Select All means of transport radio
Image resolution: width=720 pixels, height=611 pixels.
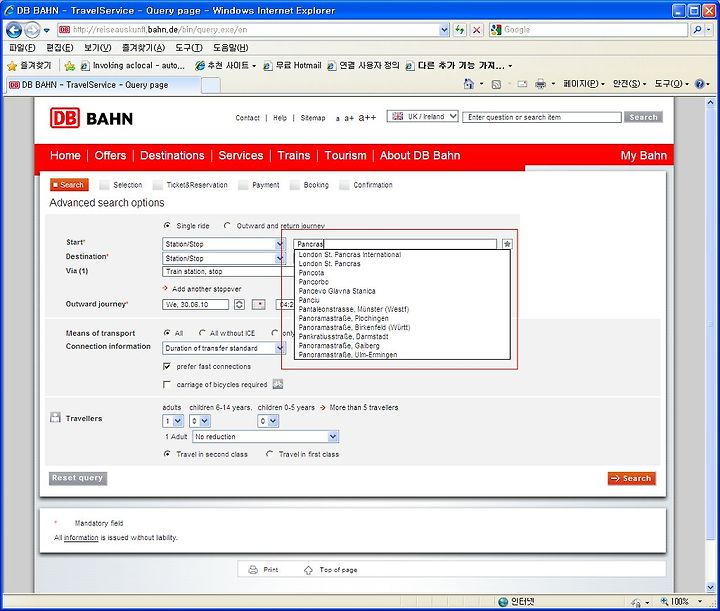click(167, 333)
